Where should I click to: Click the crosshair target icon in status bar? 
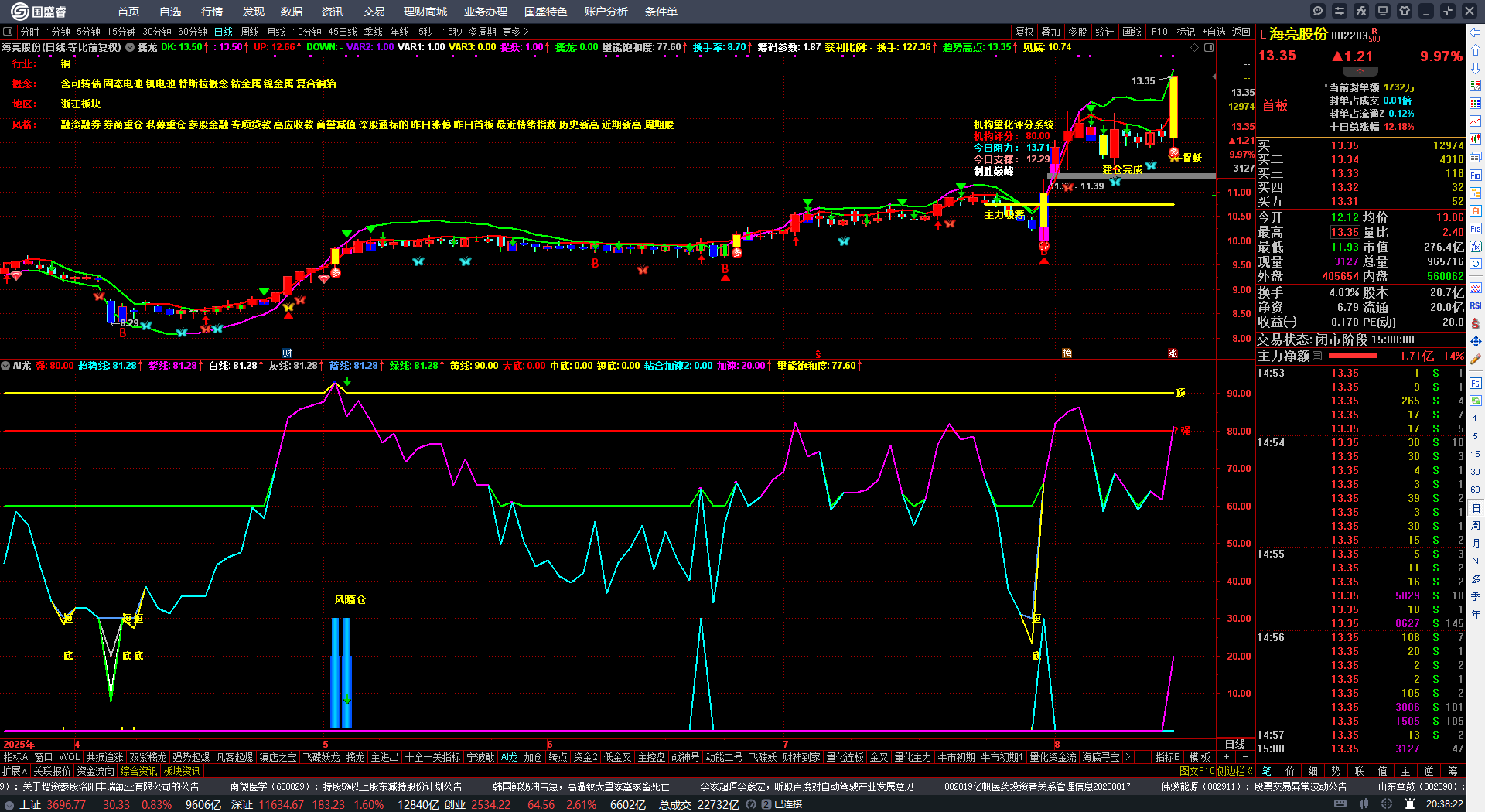(x=1388, y=804)
